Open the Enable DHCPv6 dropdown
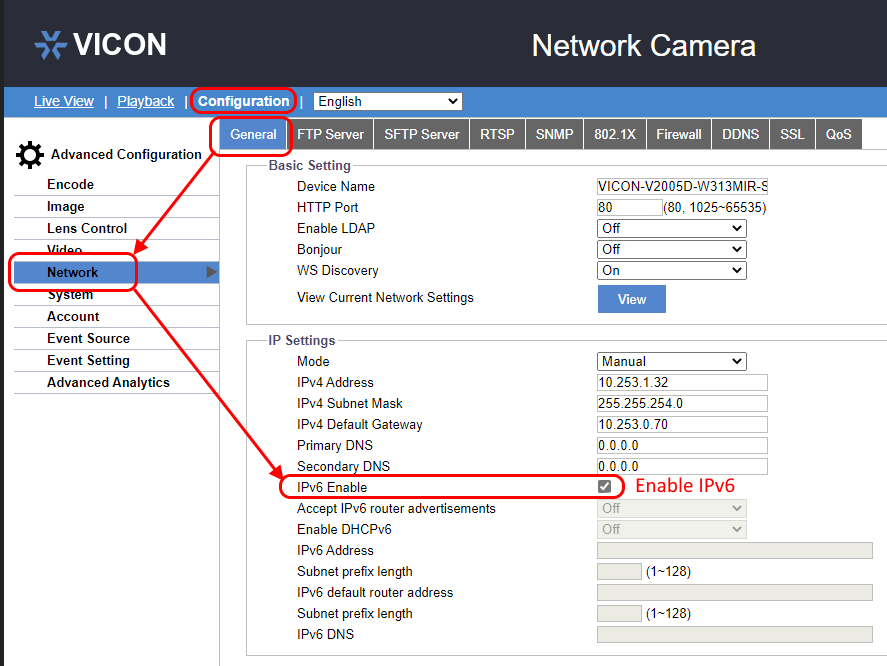 click(671, 529)
